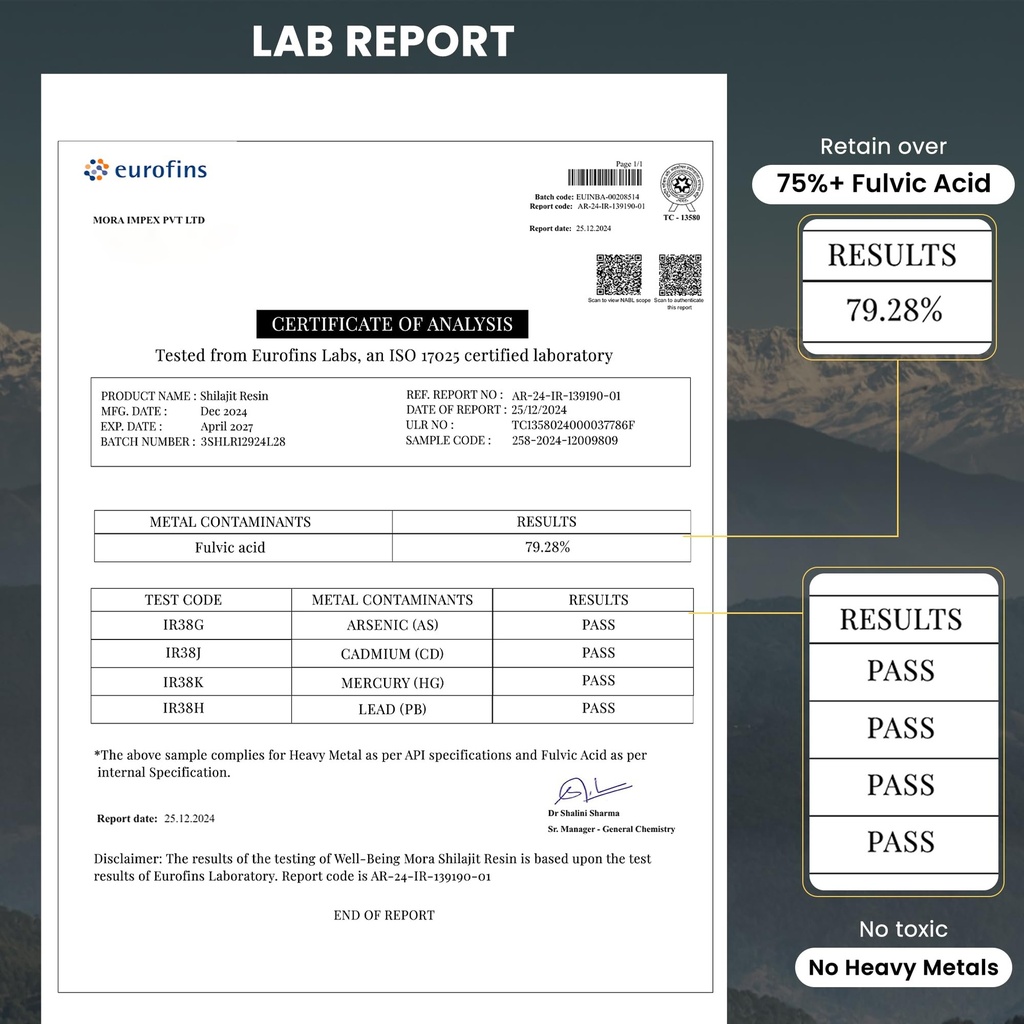Select the No Heavy Metals badge
The height and width of the screenshot is (1024, 1024).
pos(903,967)
